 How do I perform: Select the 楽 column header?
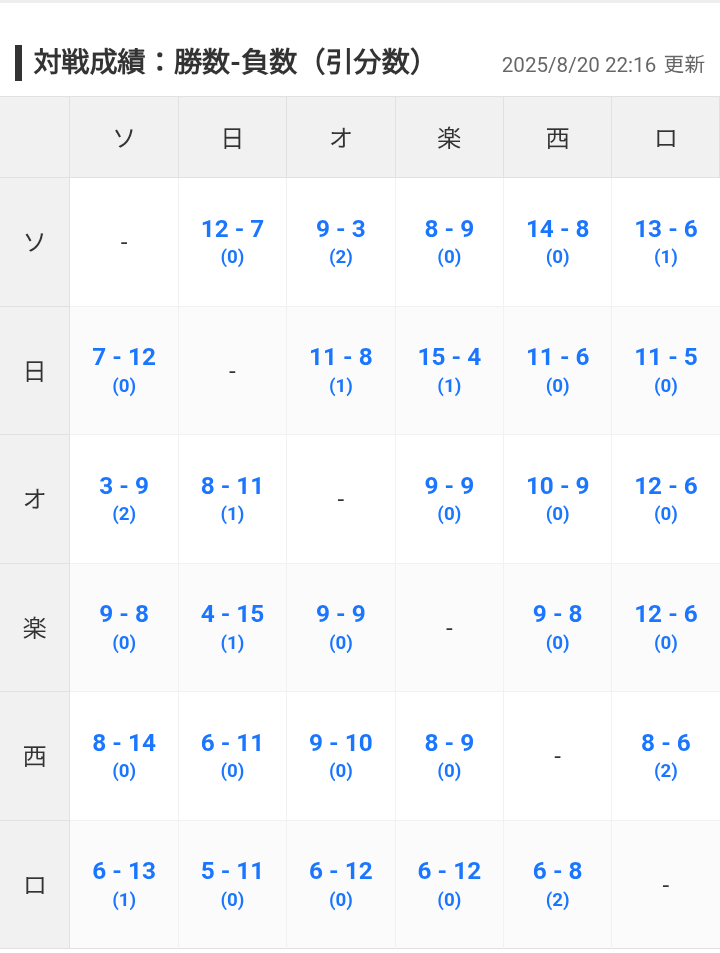(x=449, y=137)
